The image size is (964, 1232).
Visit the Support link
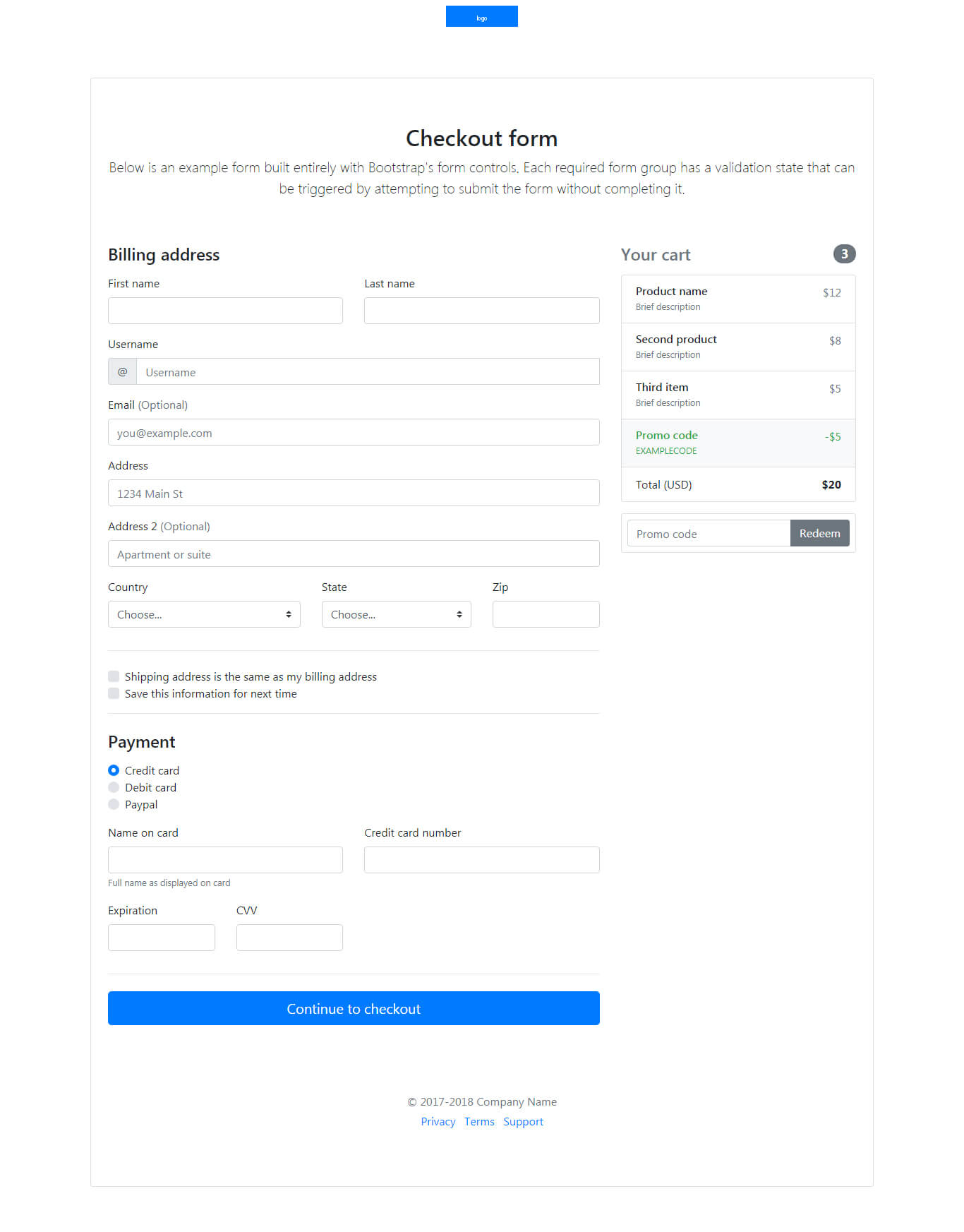pos(523,1121)
